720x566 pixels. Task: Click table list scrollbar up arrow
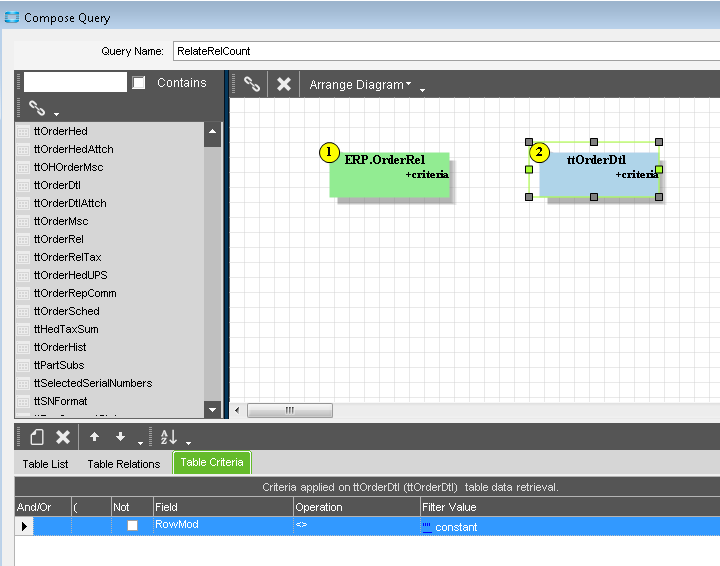[x=212, y=132]
